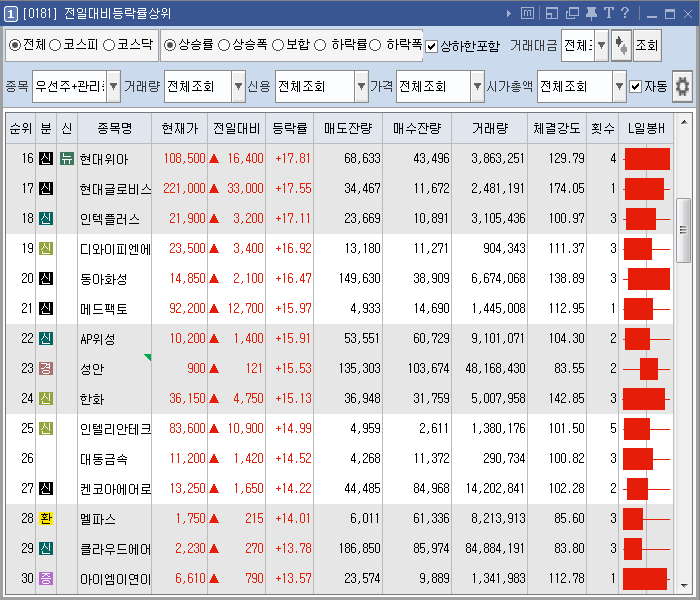The width and height of the screenshot is (700, 600).
Task: Click the condition swap arrows icon
Action: coord(621,45)
